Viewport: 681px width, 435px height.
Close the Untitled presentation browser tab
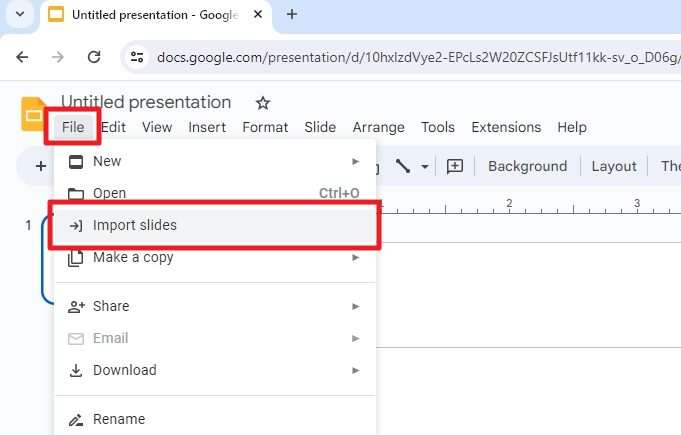[258, 14]
